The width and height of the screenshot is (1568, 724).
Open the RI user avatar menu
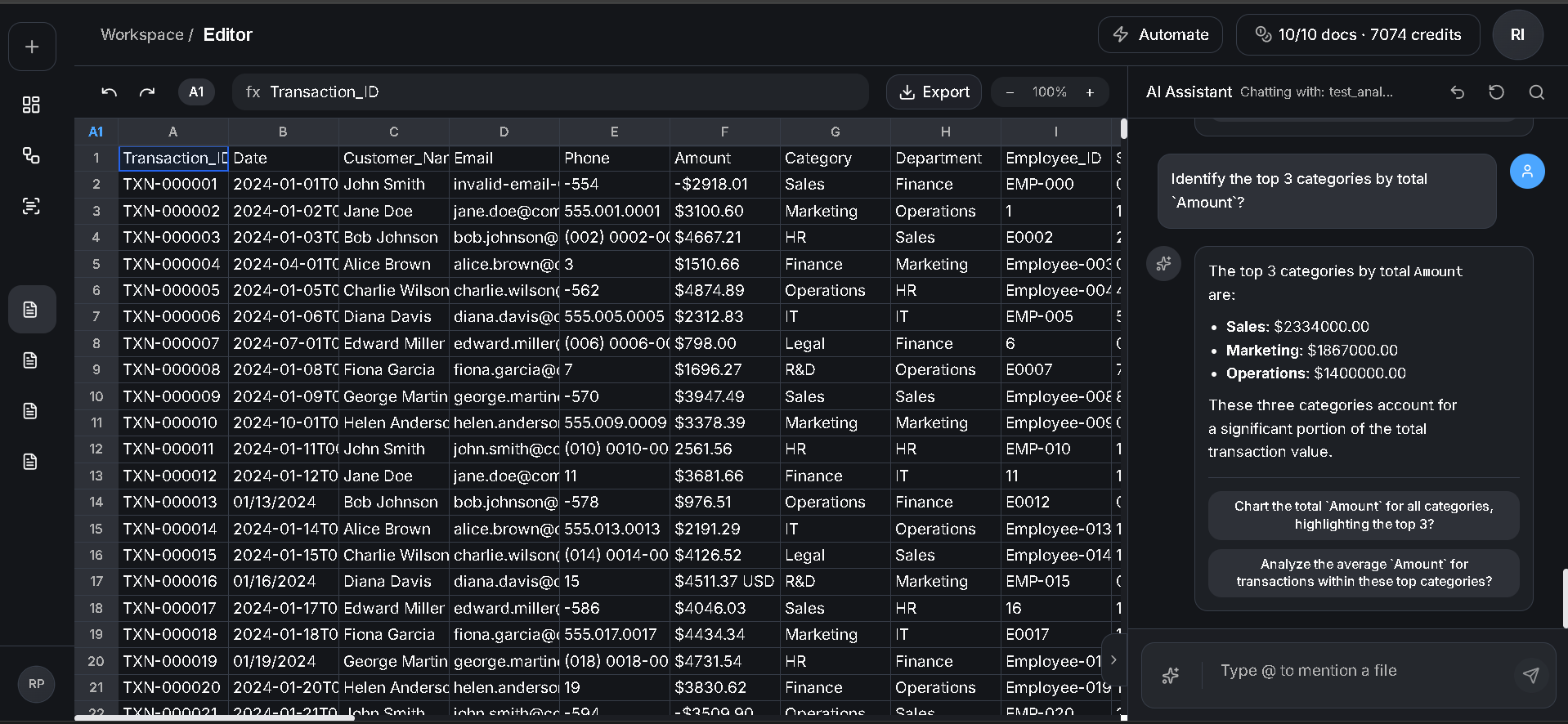[1517, 34]
